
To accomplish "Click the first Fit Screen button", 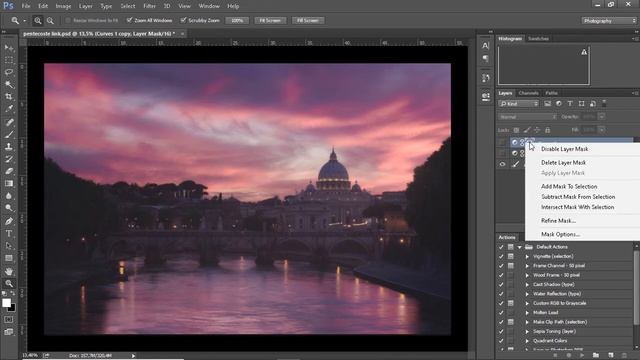I will 270,20.
